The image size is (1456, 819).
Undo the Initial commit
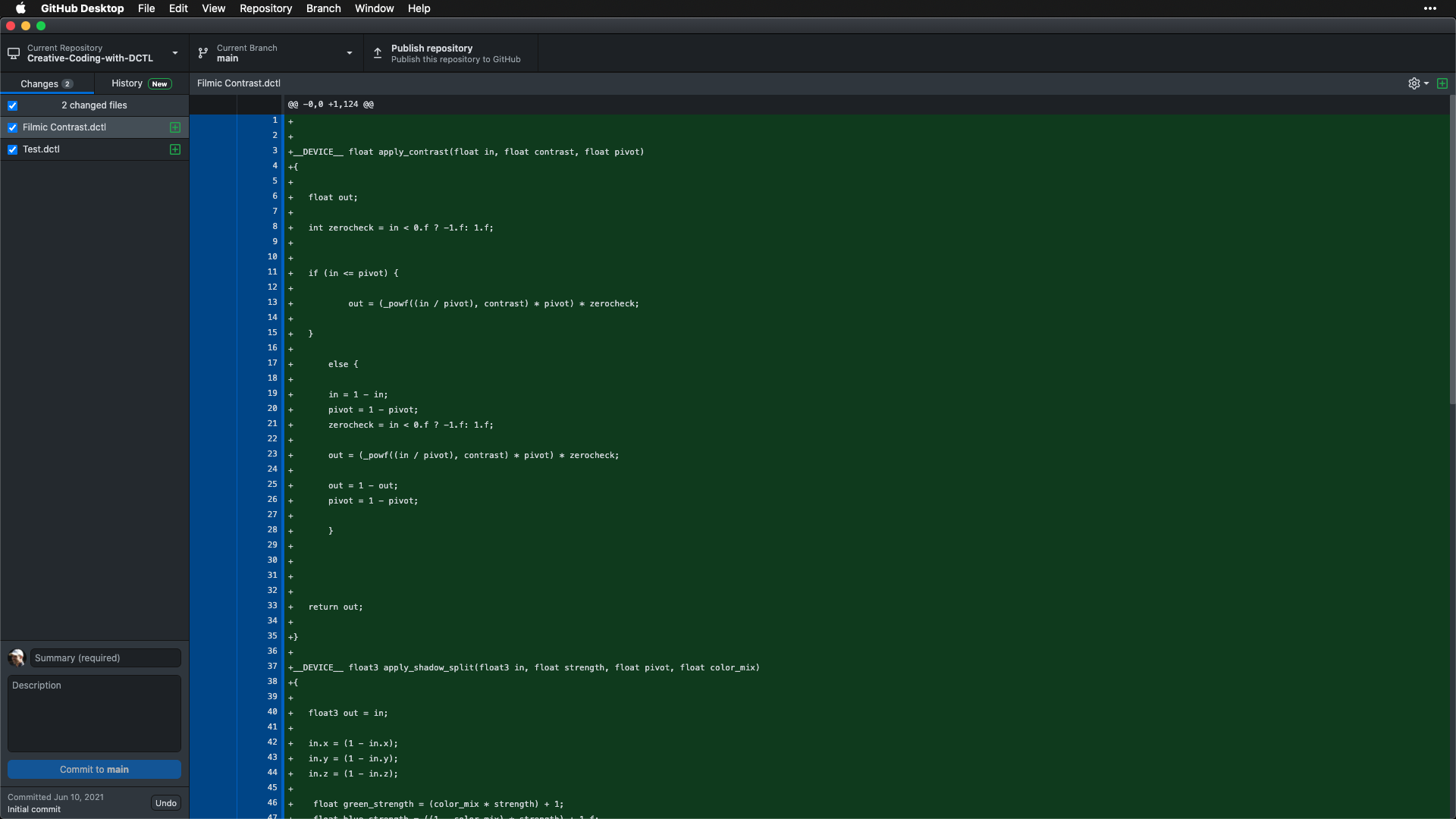(x=165, y=803)
